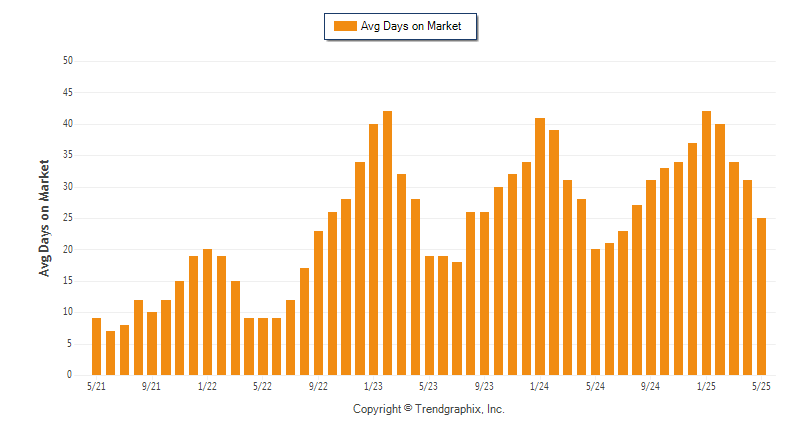
Task: Select the bar above the 5/21 label
Action: click(96, 347)
